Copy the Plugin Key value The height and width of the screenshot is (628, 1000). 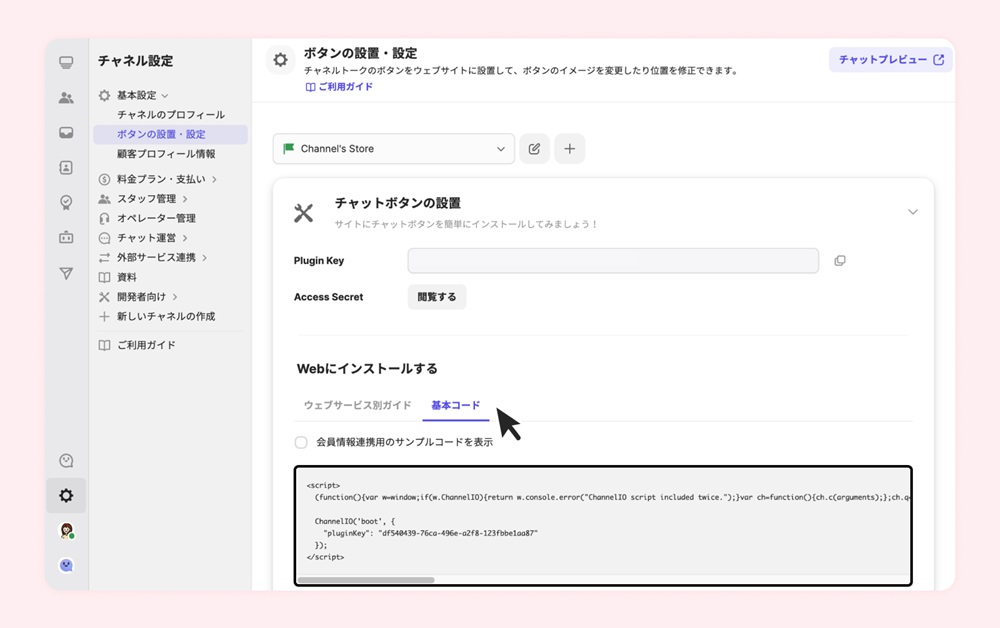click(840, 261)
